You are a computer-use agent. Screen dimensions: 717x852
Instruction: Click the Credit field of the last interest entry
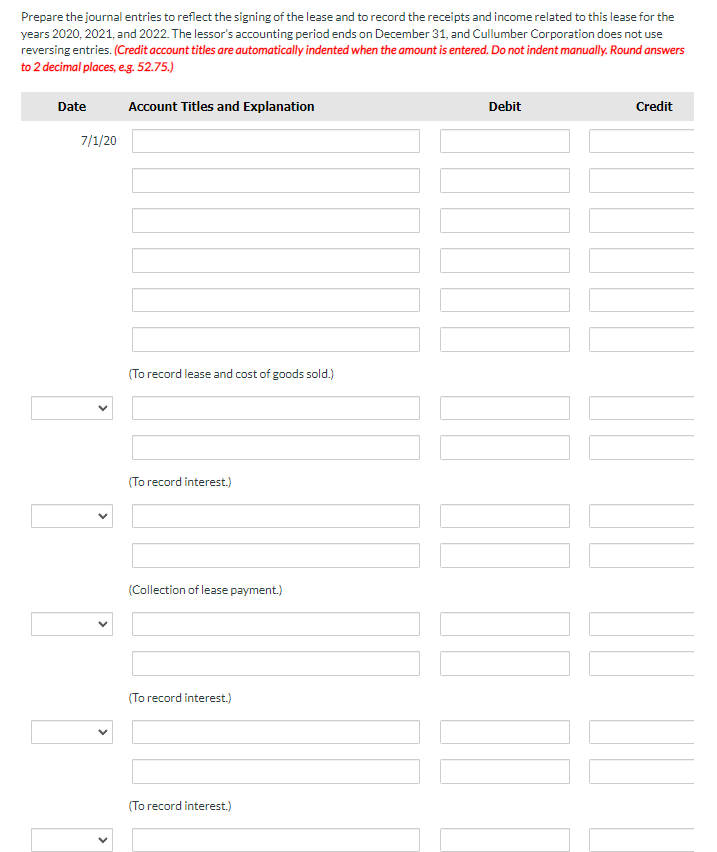click(645, 771)
